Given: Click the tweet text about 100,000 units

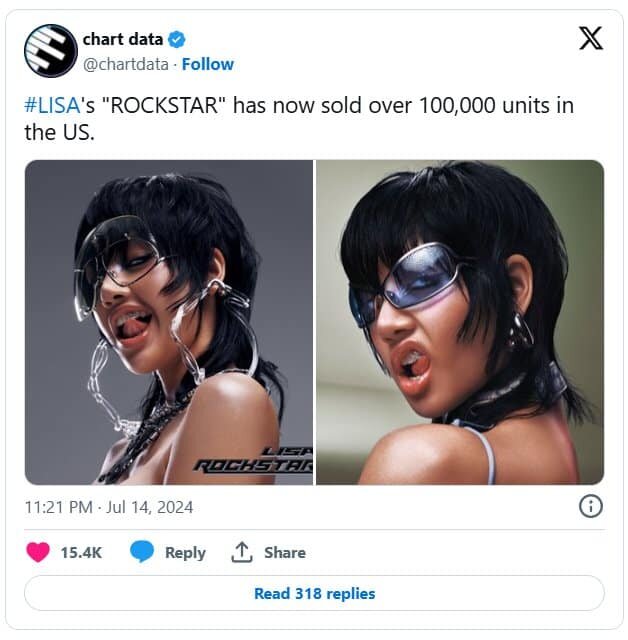Looking at the screenshot, I should [299, 119].
